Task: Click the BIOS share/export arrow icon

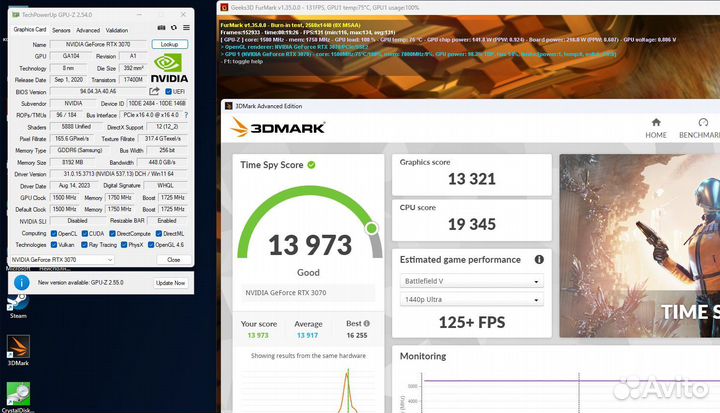Action: [x=154, y=91]
